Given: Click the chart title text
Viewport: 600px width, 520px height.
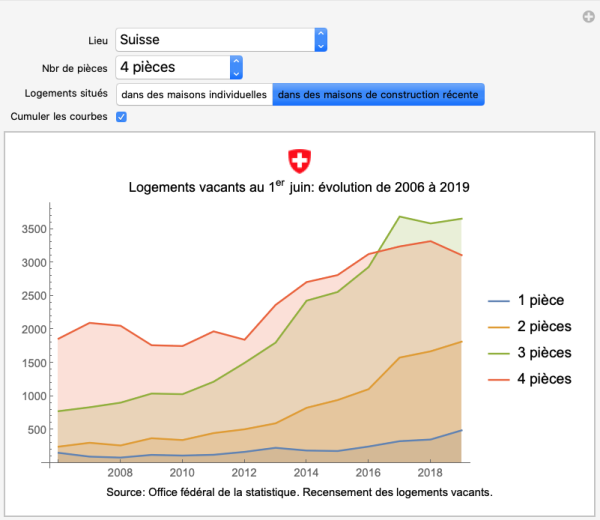Looking at the screenshot, I should coord(299,187).
